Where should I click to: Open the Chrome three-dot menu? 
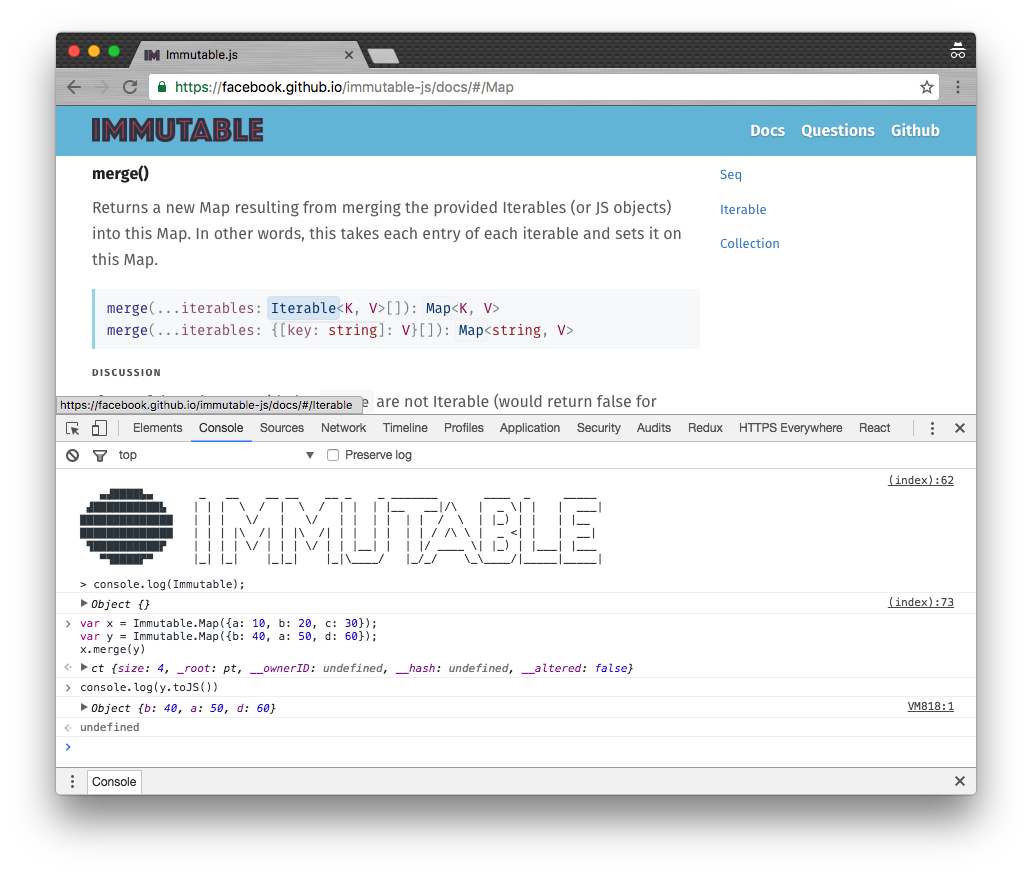click(x=958, y=87)
